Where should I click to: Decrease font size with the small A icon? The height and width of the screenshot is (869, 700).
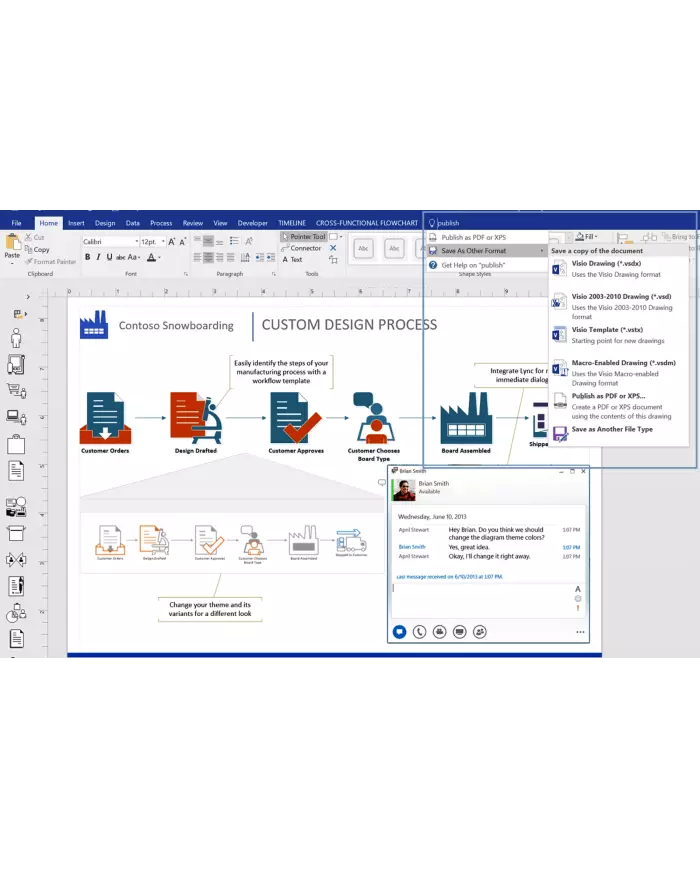[182, 242]
